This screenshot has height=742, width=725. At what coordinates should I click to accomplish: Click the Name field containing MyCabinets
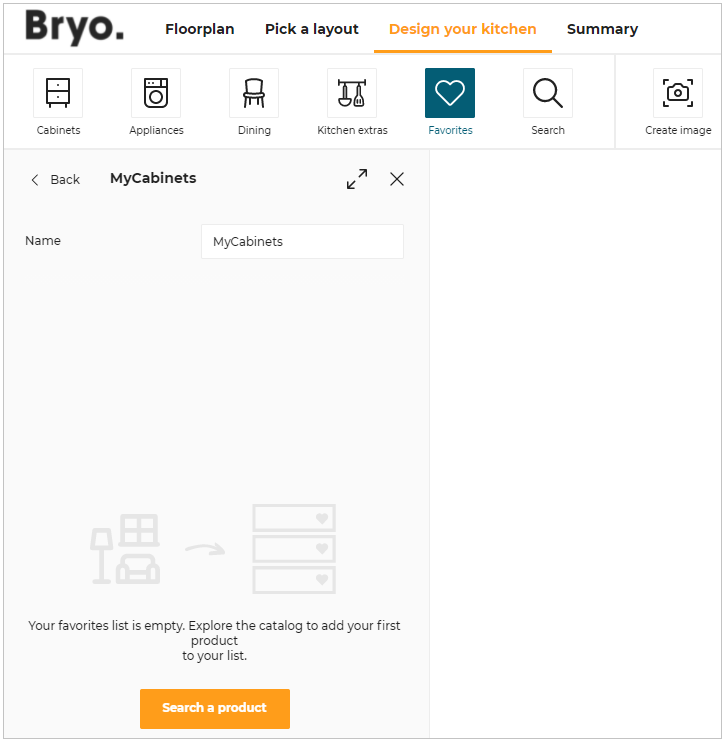point(302,242)
